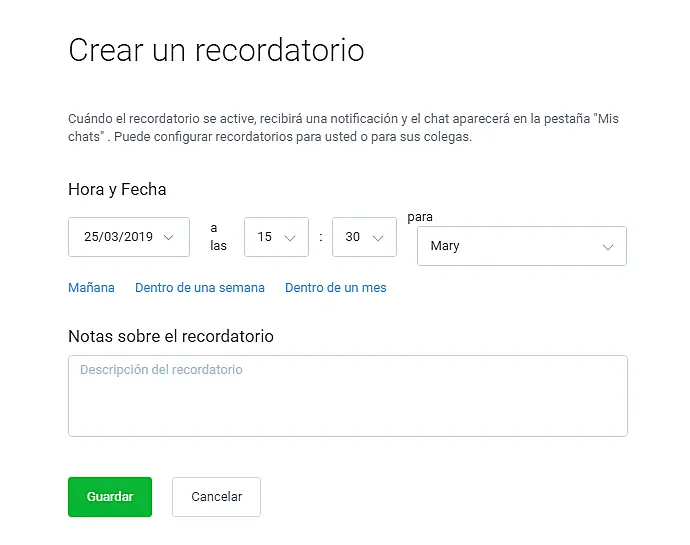Viewport: 690px width, 545px height.
Task: Pick the 'Dentro de un mes' shortcut
Action: pos(335,288)
